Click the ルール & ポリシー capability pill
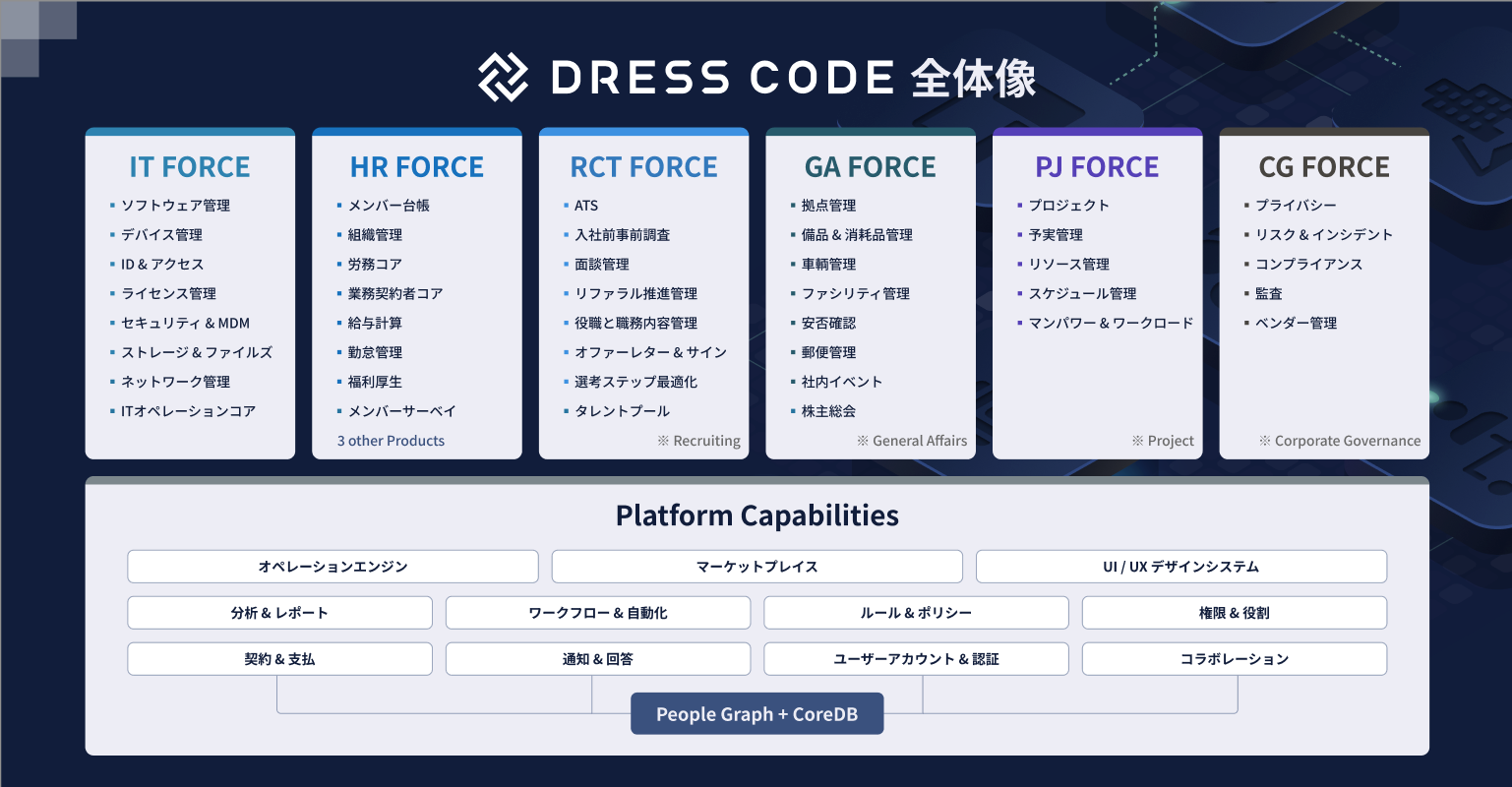 tap(915, 612)
